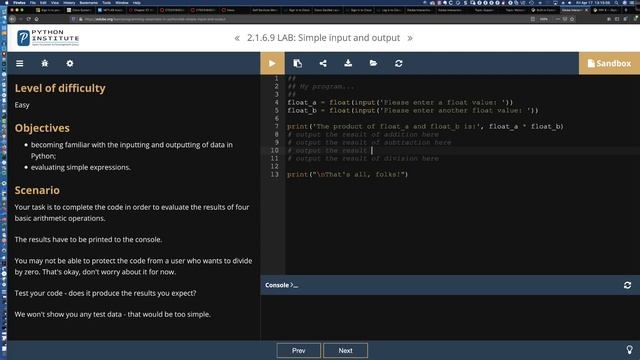This screenshot has width=640, height=360.
Task: Click the Python Institute logo
Action: 48,38
